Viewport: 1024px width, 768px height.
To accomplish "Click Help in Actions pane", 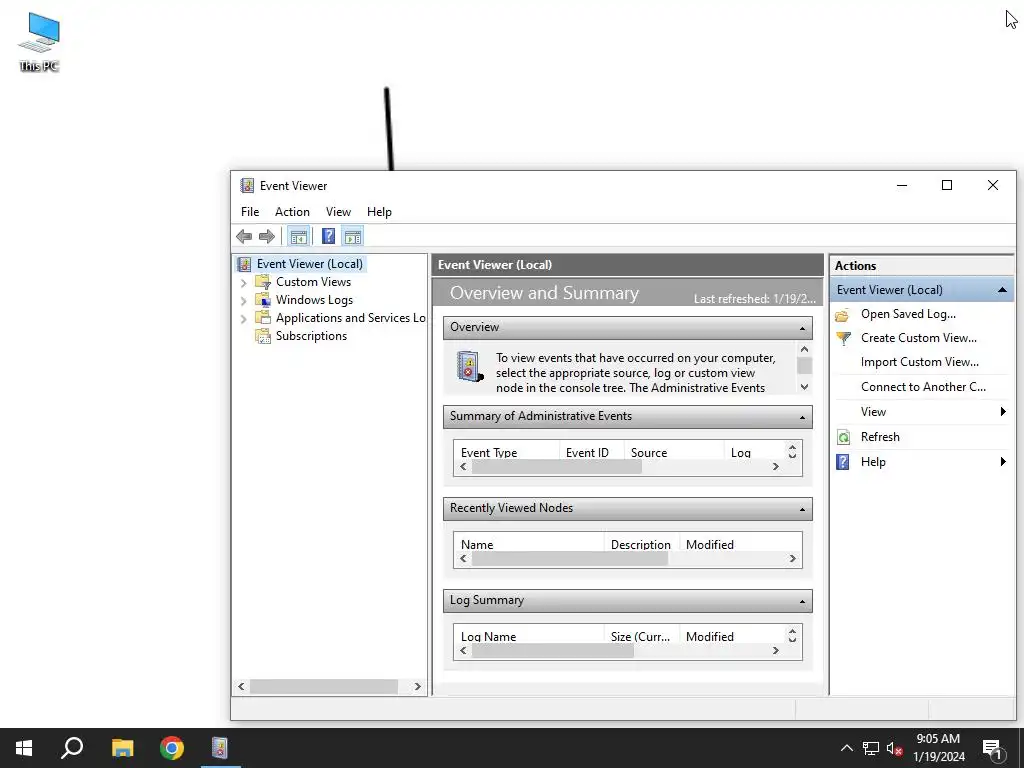I will click(872, 462).
